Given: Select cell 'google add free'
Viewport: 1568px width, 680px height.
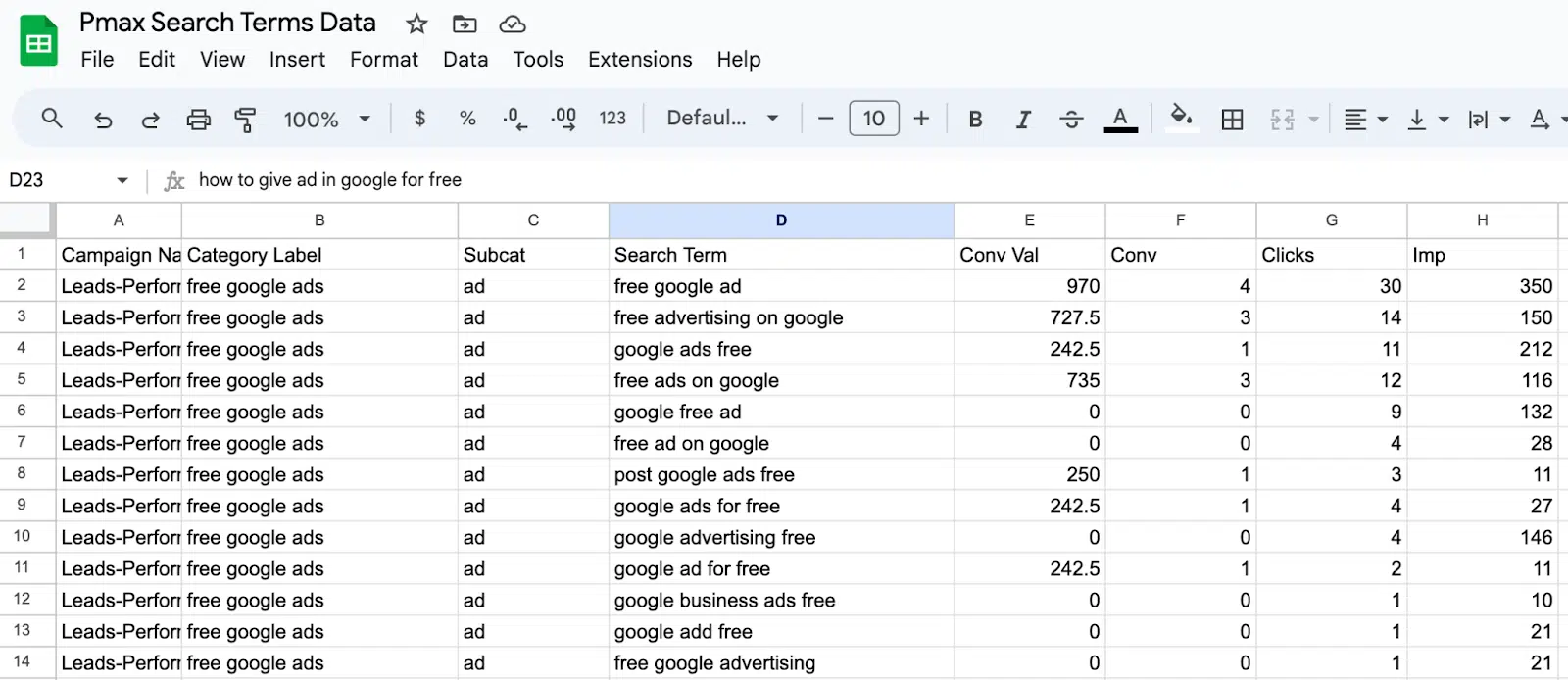Looking at the screenshot, I should pyautogui.click(x=781, y=631).
